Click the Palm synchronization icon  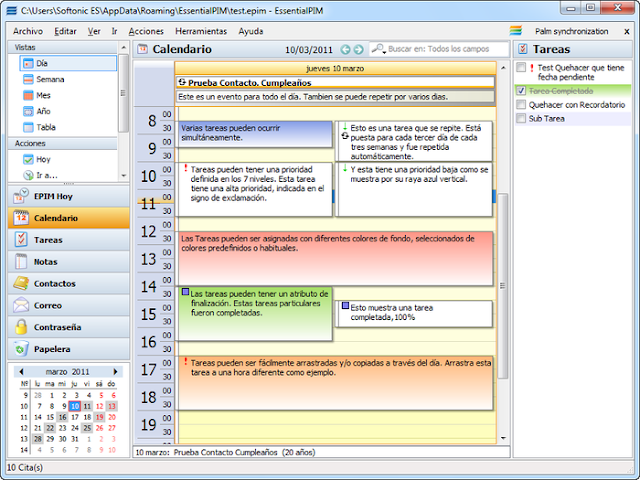tap(516, 31)
